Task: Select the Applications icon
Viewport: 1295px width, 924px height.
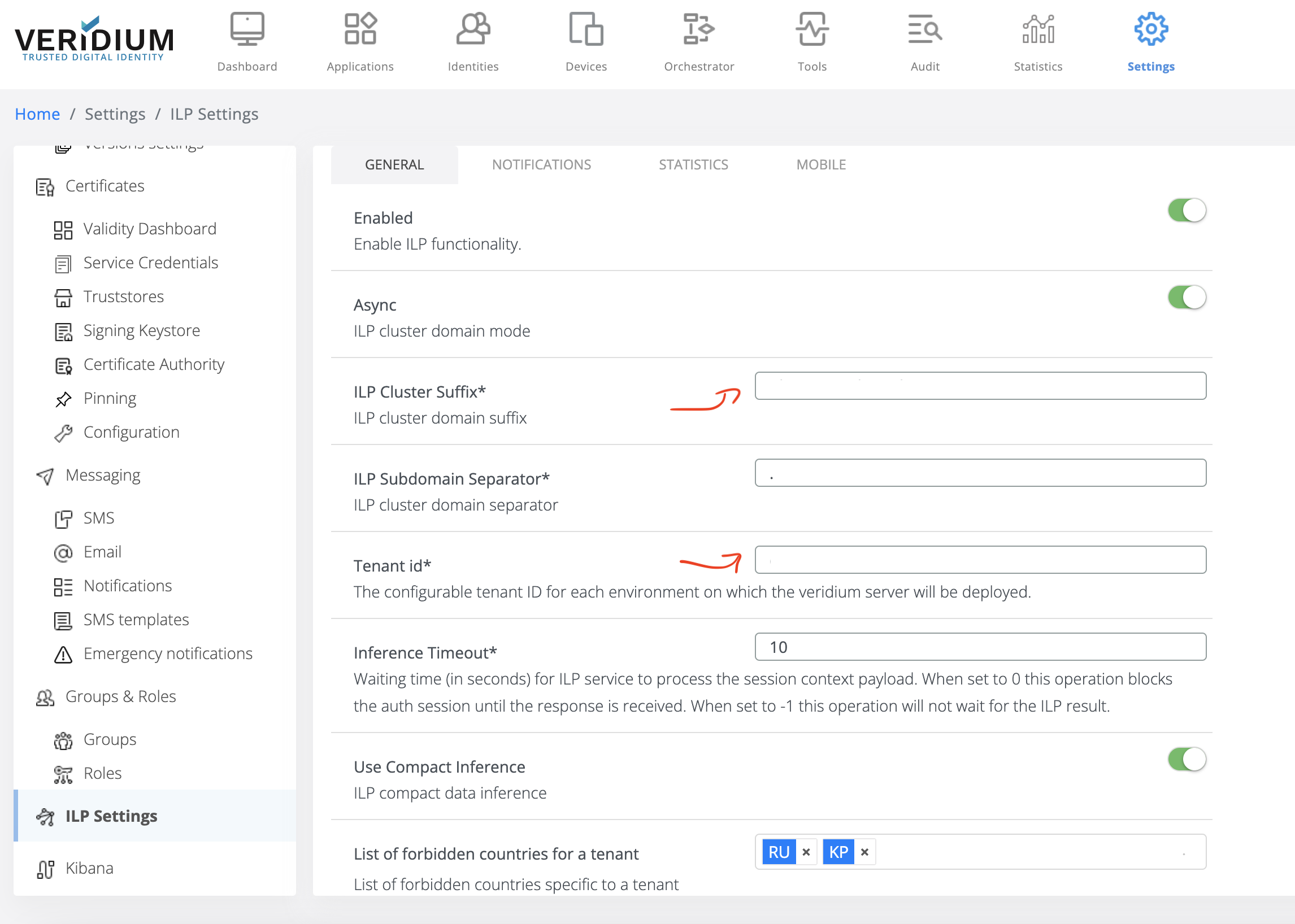Action: [x=360, y=40]
